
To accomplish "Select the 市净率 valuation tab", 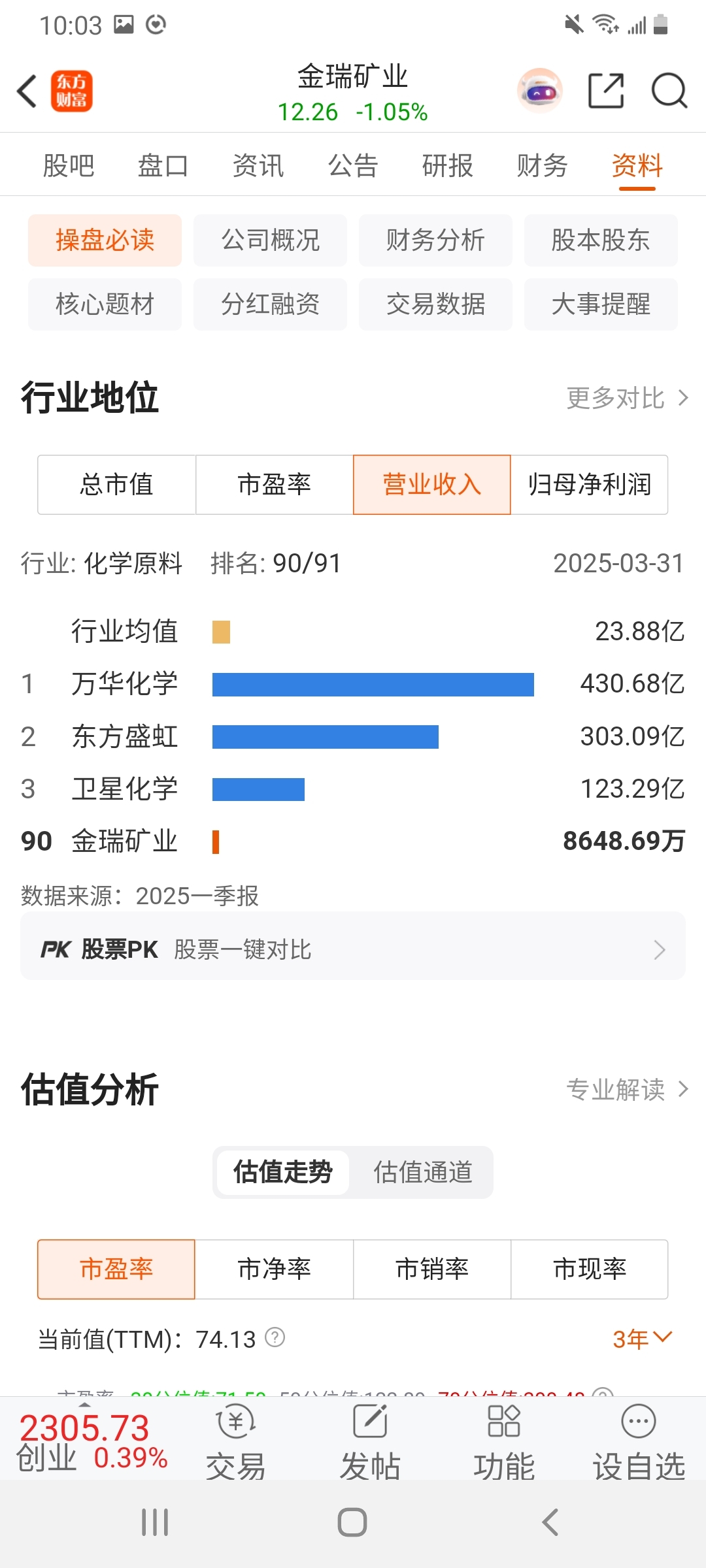I will click(274, 1269).
